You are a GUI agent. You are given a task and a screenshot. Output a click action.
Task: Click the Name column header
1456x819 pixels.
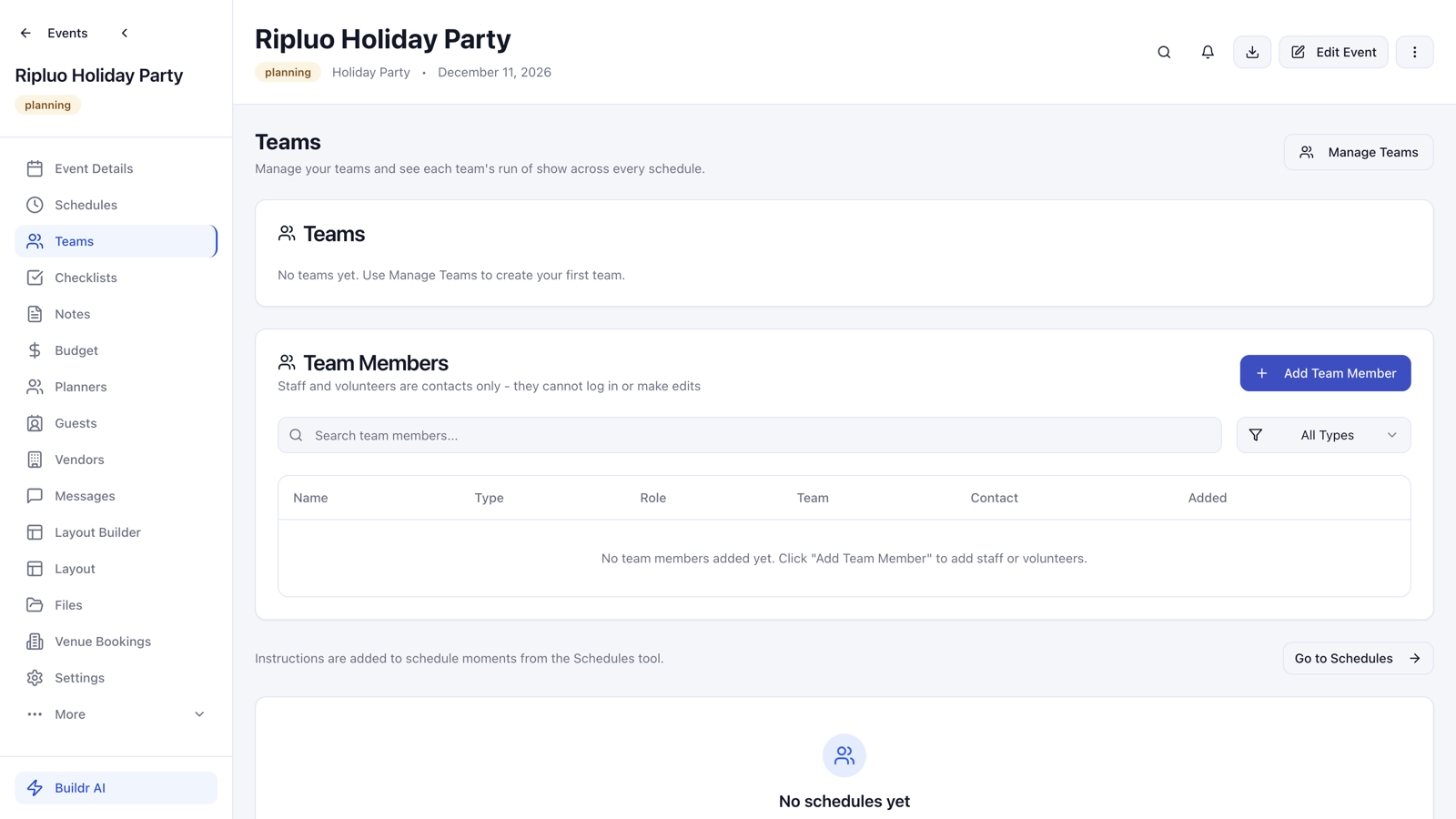[310, 498]
